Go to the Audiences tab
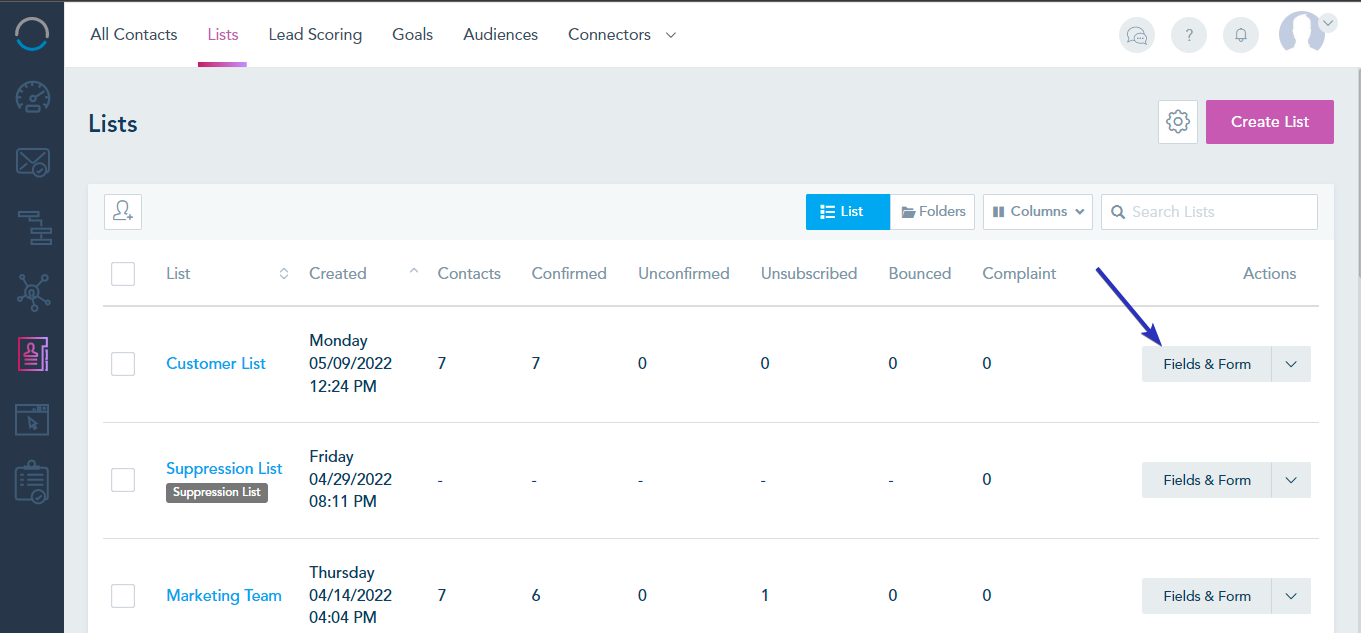Viewport: 1361px width, 633px height. coord(500,35)
